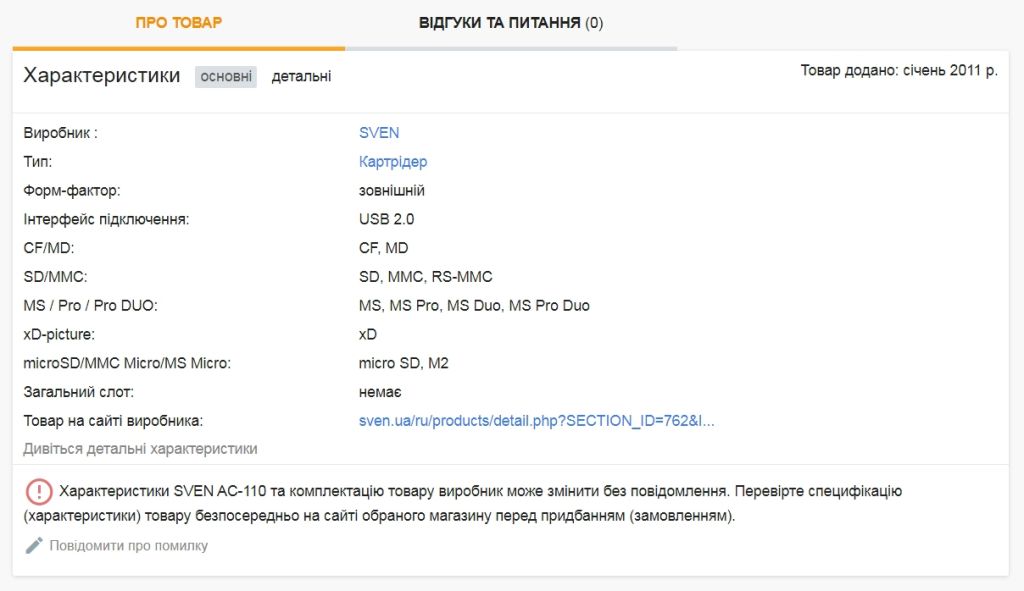Screen dimensions: 1024x591
Task: Select the основні characteristics view
Action: point(226,76)
